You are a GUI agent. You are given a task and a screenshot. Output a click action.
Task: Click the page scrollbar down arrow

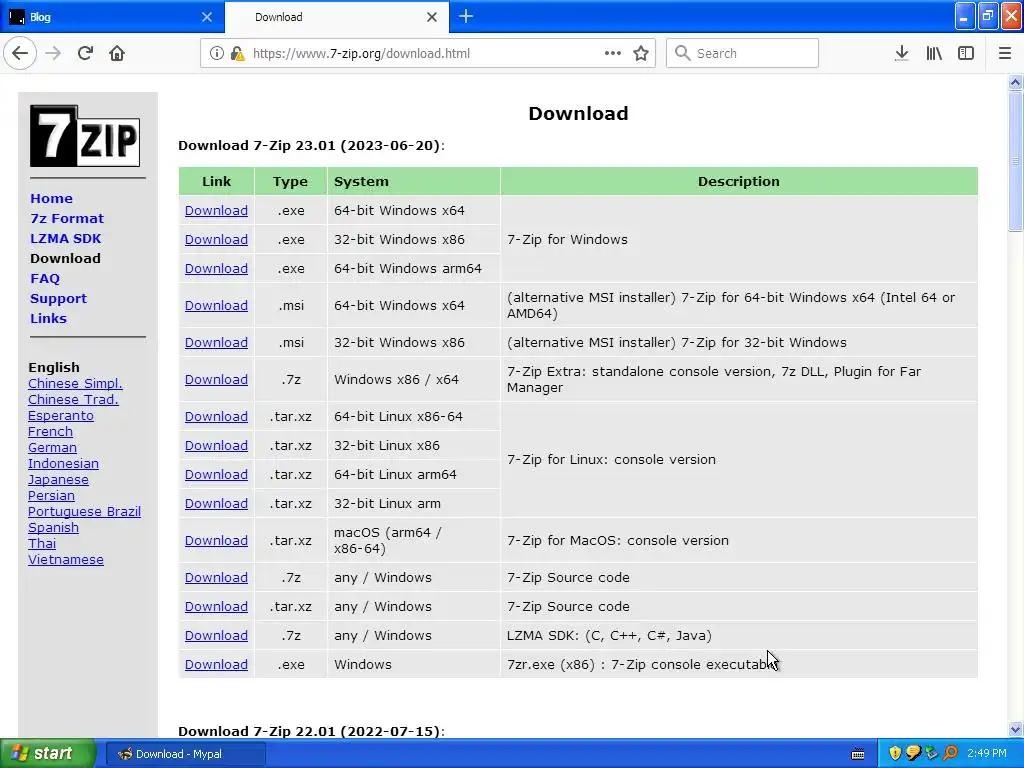tap(1016, 729)
